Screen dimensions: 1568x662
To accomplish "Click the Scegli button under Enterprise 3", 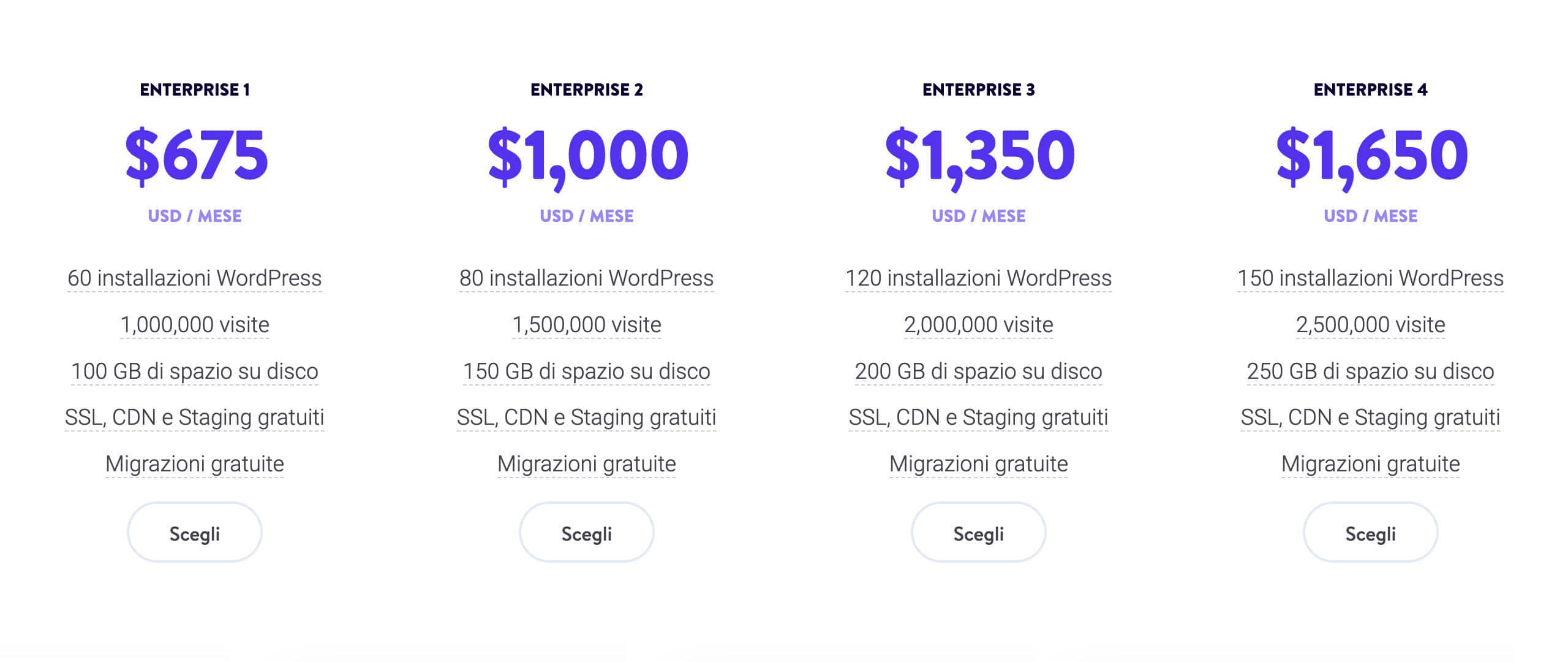I will (978, 532).
